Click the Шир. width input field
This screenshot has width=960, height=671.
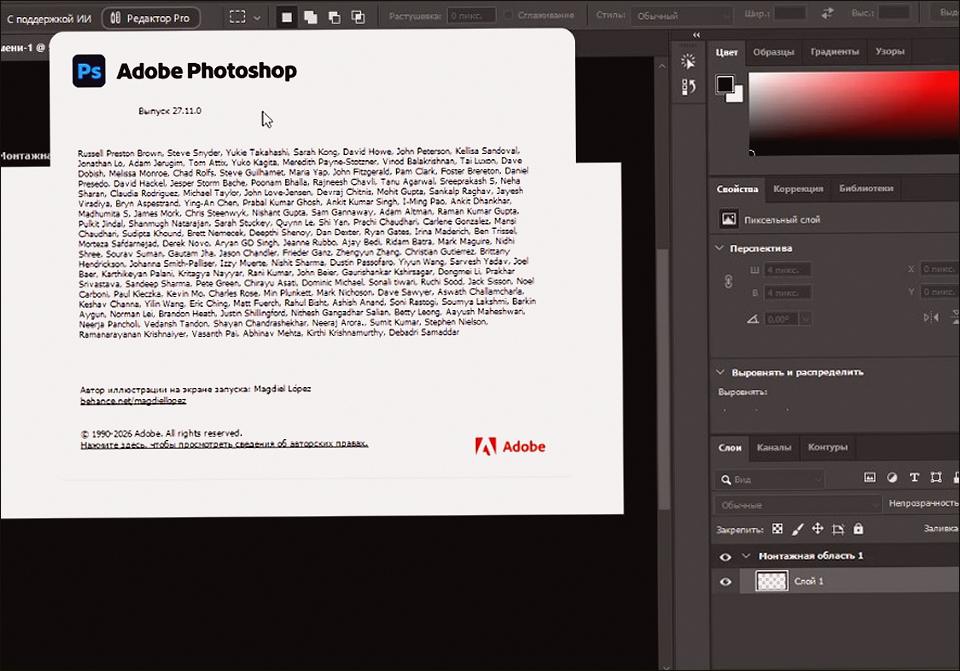tap(790, 13)
